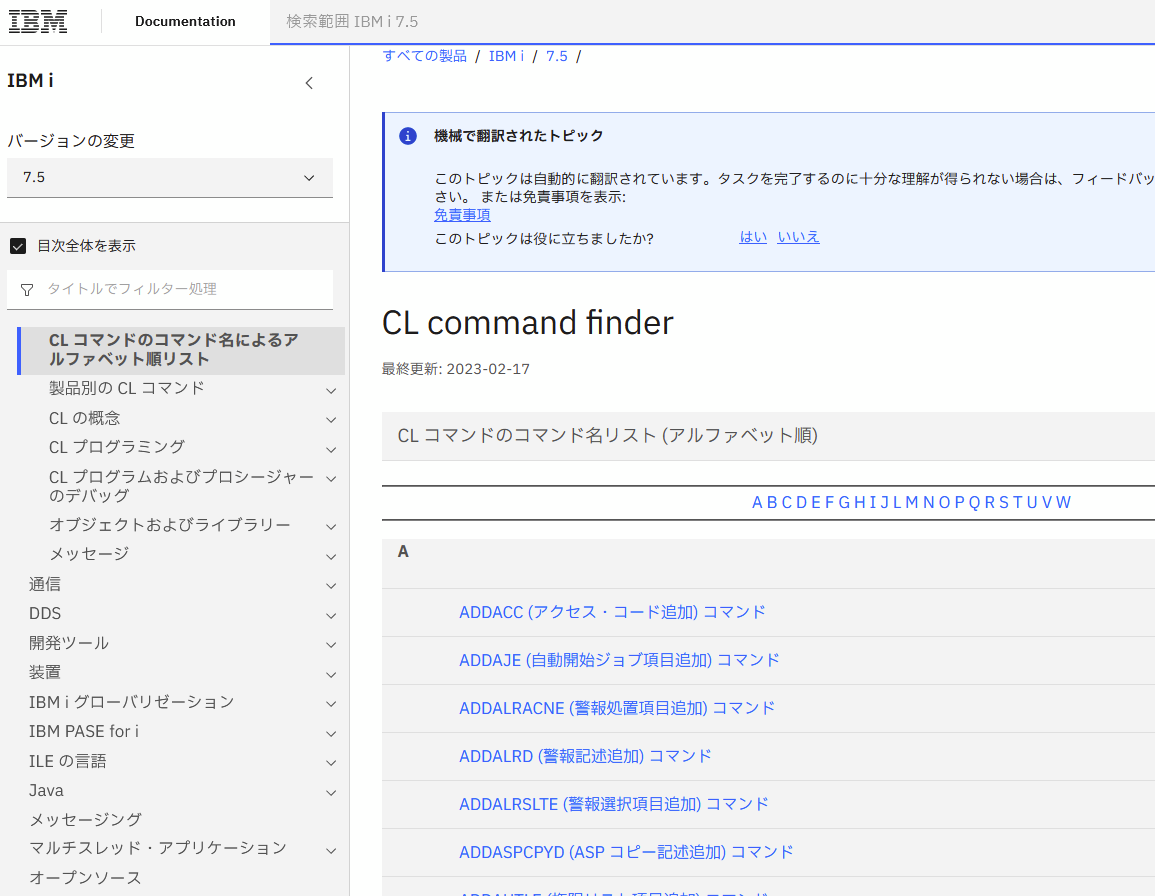Expand the IBM PASE for i section

[x=330, y=732]
